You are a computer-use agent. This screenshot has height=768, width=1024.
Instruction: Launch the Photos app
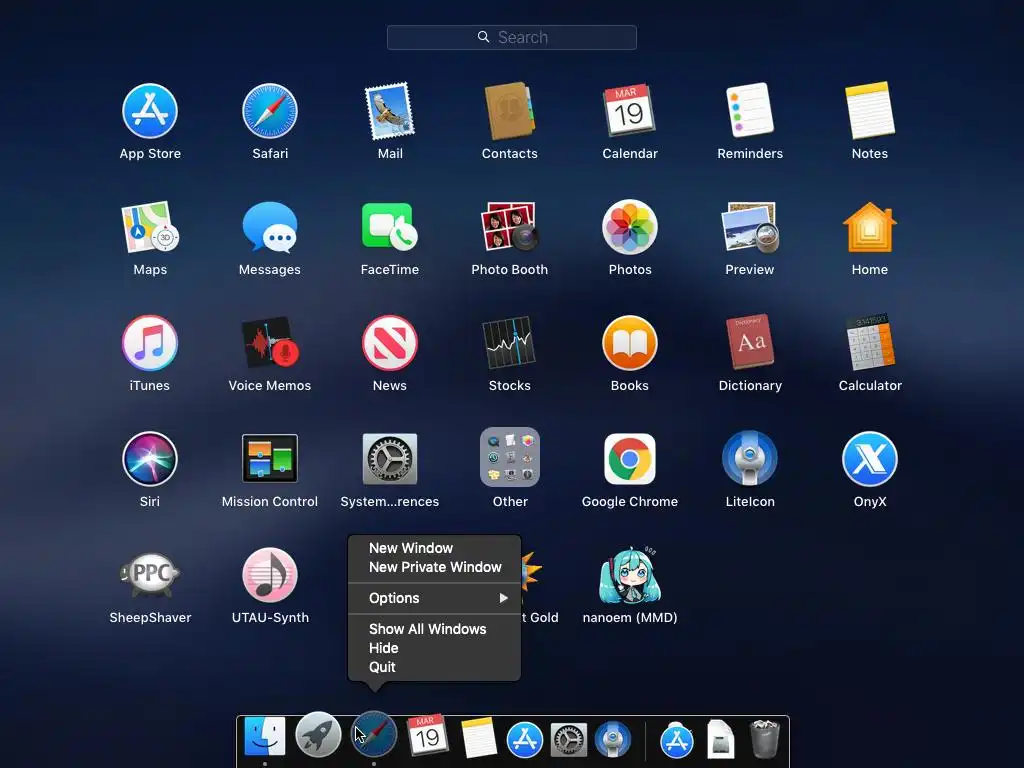coord(630,227)
